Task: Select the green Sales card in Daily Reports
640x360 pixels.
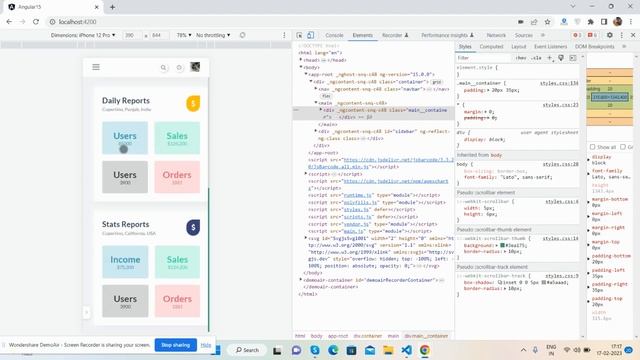Action: [177, 138]
